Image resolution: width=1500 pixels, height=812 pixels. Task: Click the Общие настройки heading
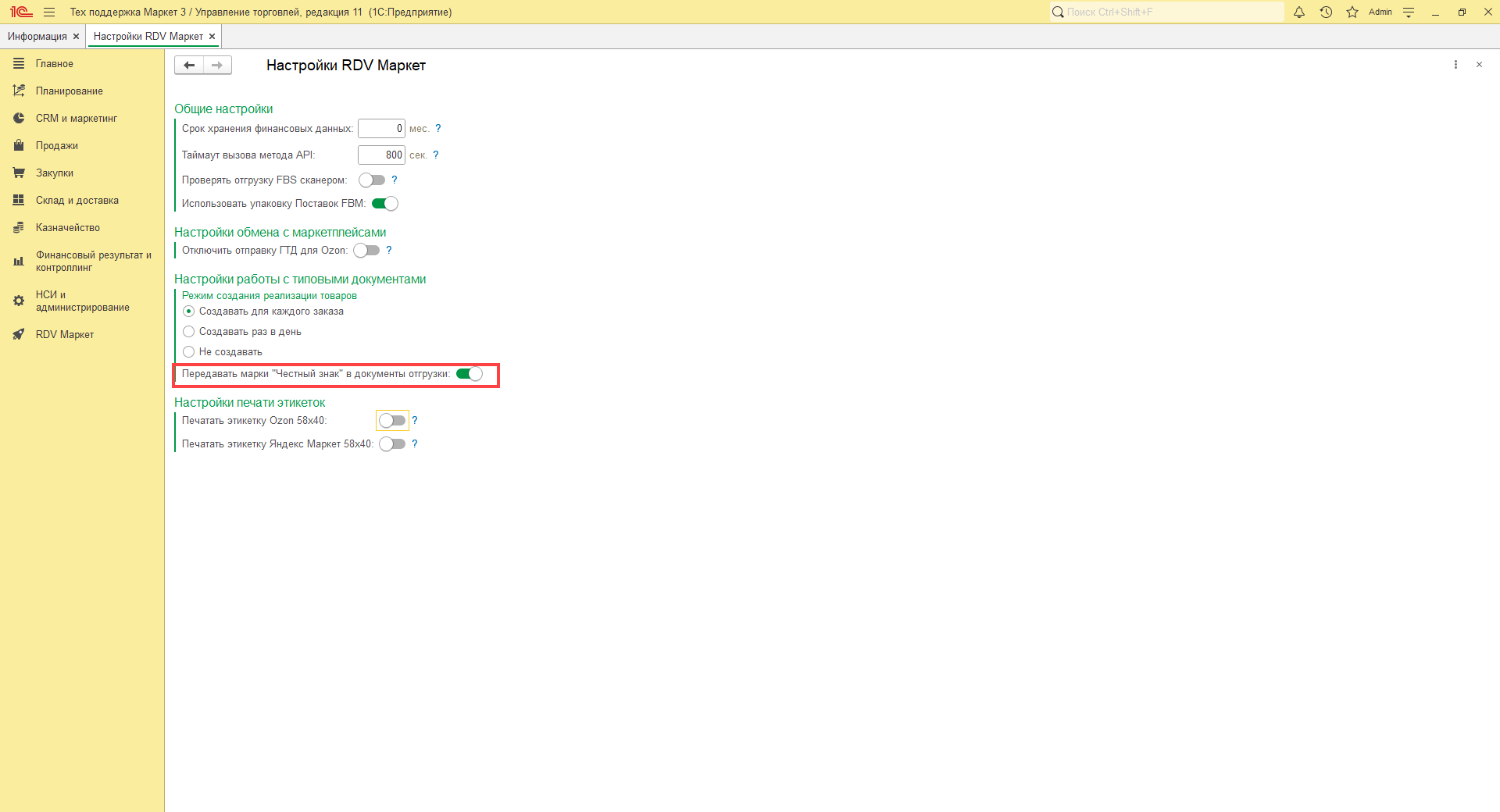tap(223, 109)
